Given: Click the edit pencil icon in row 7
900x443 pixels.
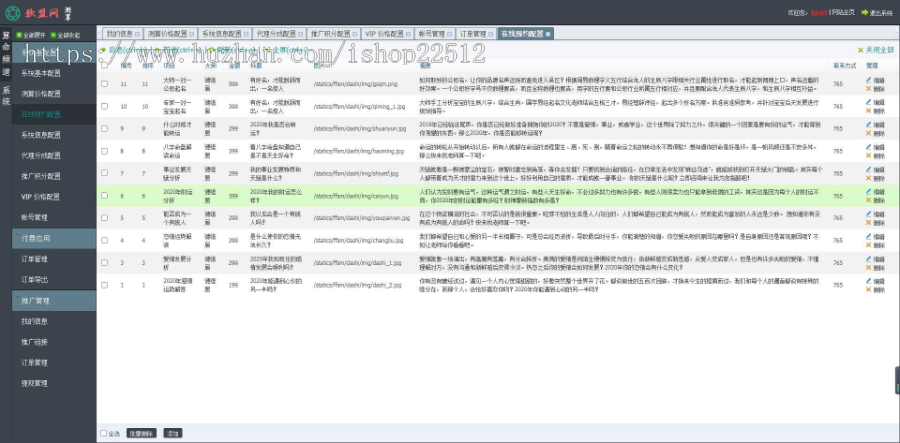Looking at the screenshot, I should [x=868, y=169].
